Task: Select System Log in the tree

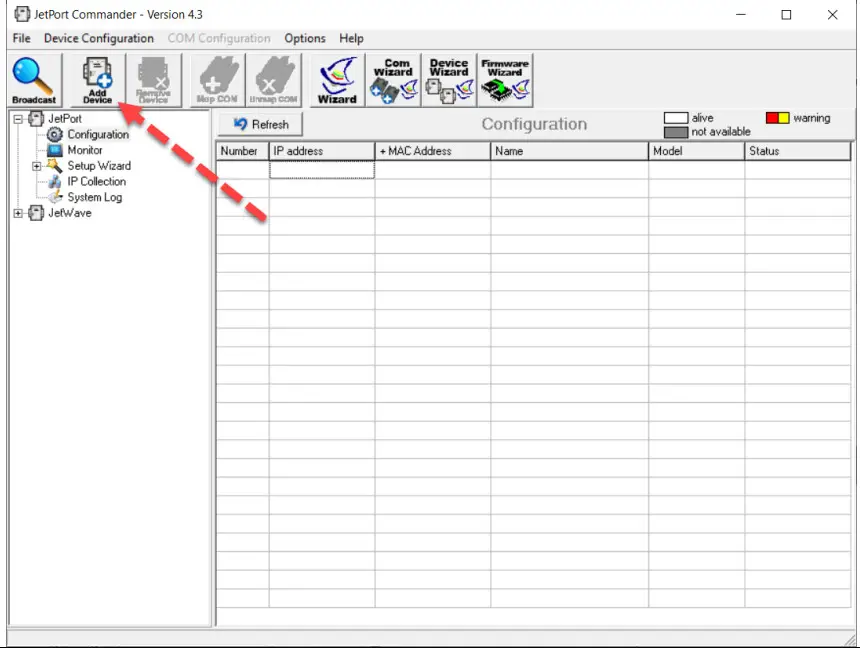Action: tap(95, 197)
